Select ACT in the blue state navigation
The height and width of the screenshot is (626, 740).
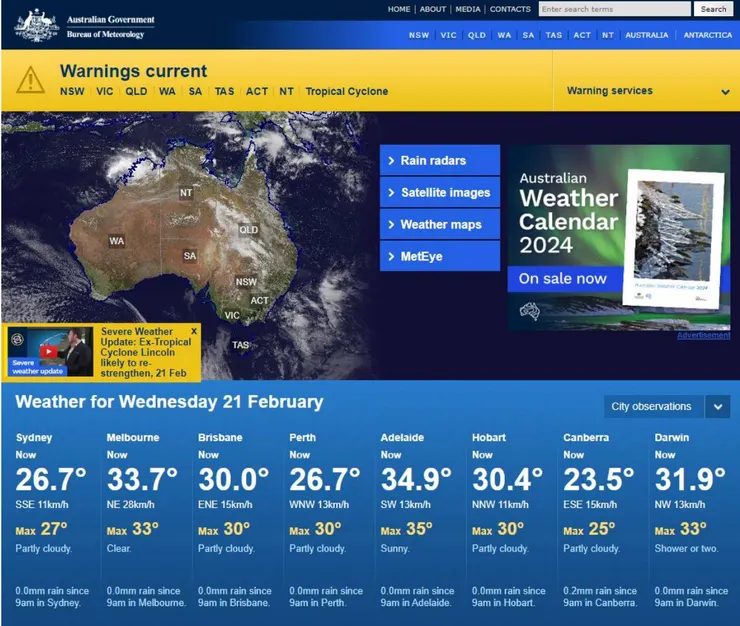pos(582,35)
